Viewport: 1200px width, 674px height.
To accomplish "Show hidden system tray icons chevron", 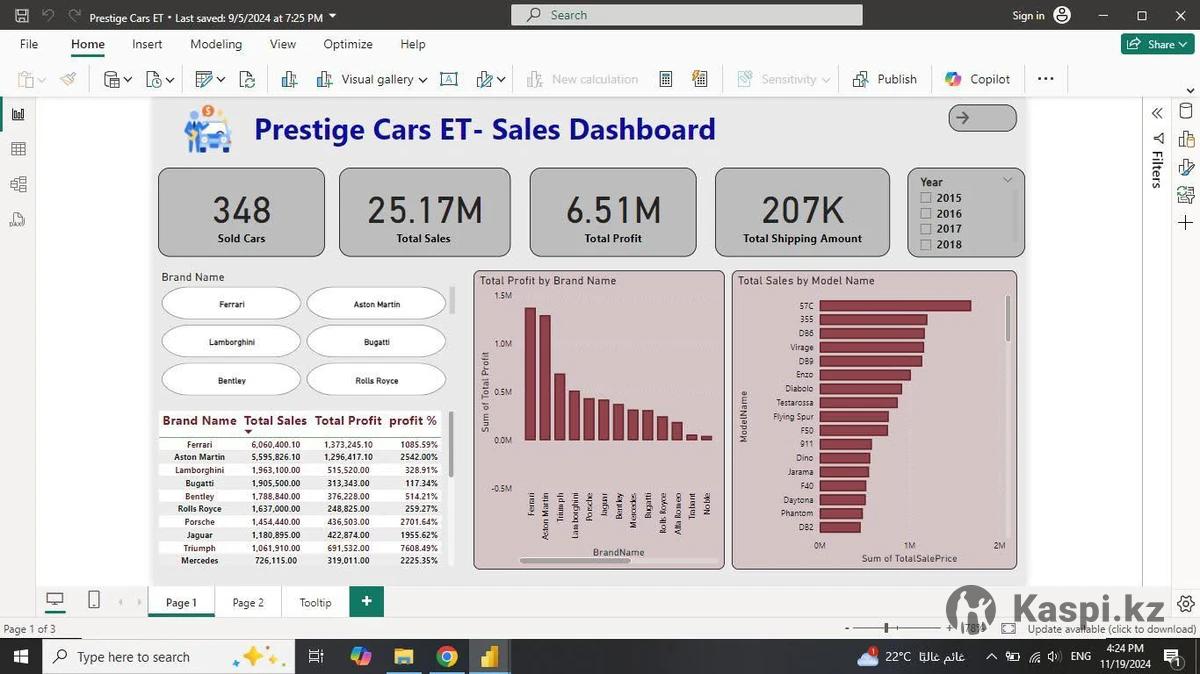I will (992, 657).
